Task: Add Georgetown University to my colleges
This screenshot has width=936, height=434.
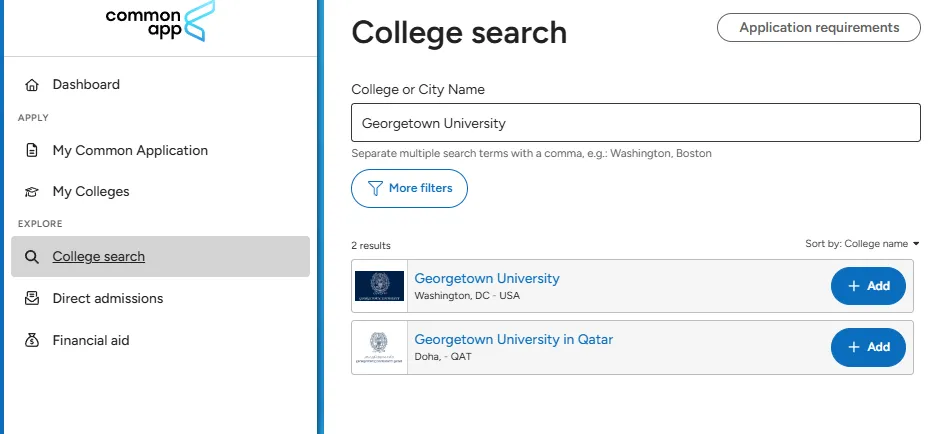Action: coord(868,286)
